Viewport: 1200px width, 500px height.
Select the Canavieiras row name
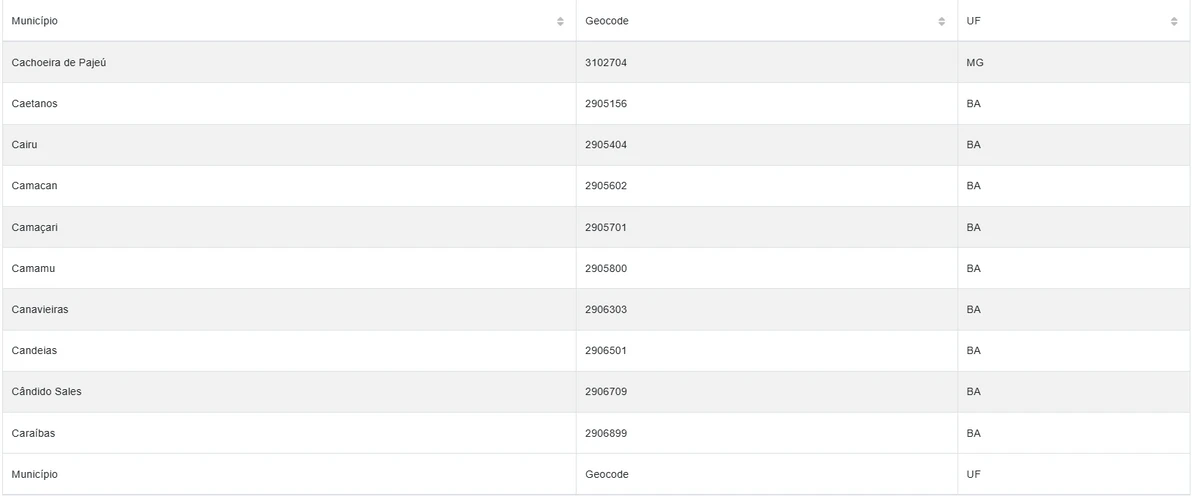click(40, 310)
